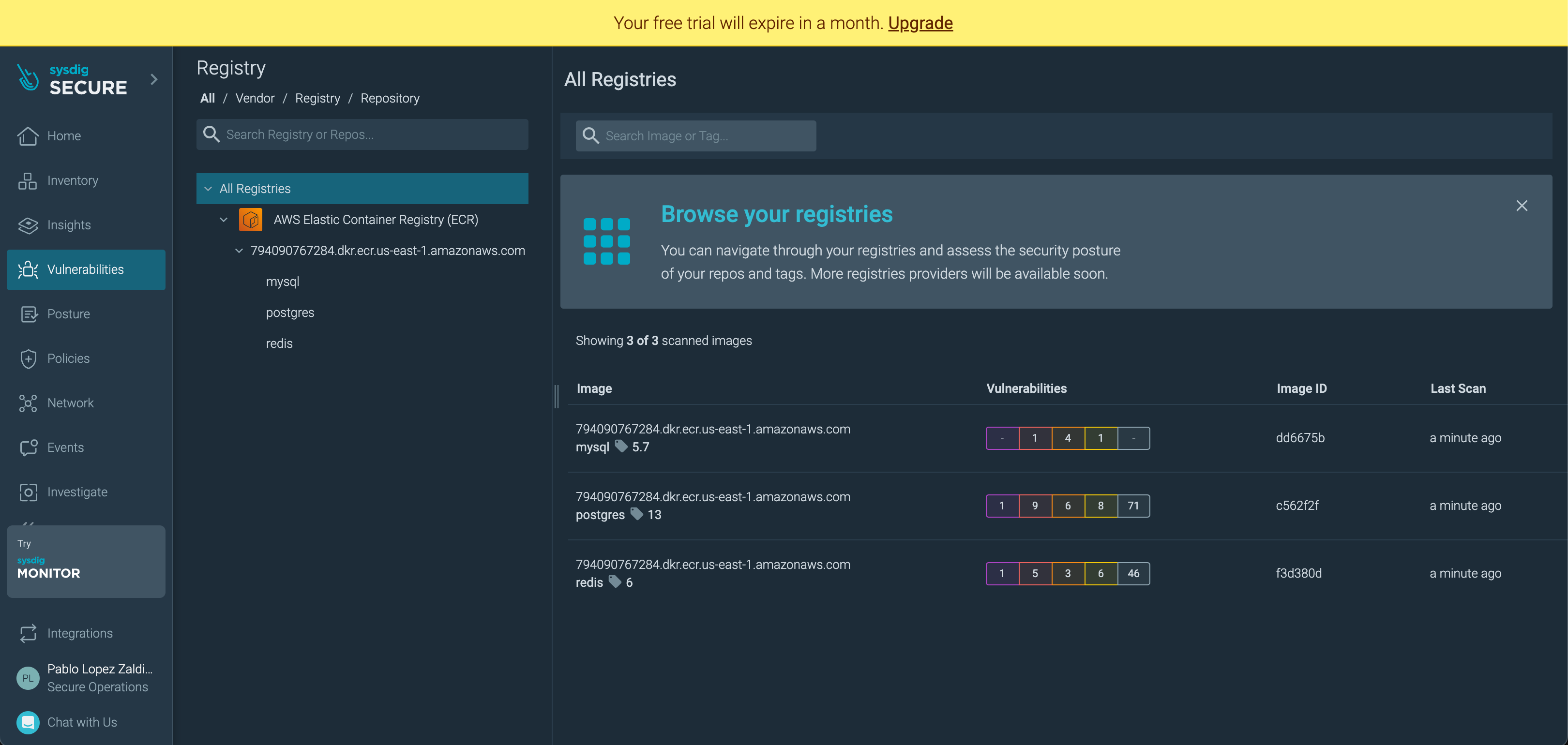Focus the Search Image or Tag field

click(x=696, y=136)
